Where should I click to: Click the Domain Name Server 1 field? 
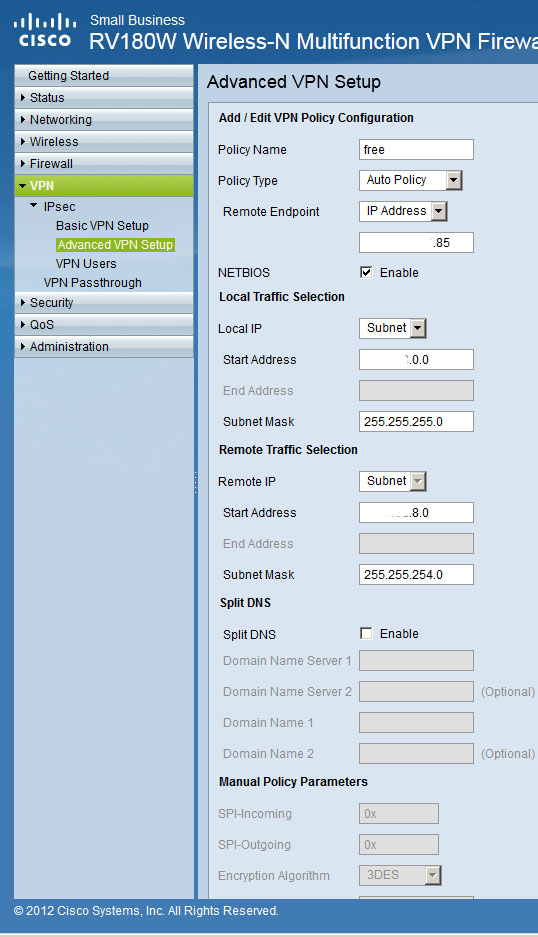tap(416, 661)
